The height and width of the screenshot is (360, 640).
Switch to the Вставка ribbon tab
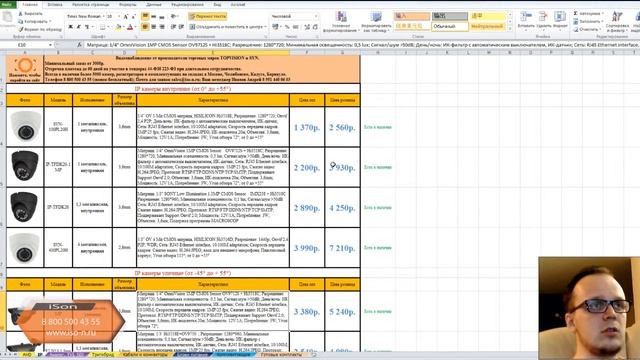click(x=55, y=4)
